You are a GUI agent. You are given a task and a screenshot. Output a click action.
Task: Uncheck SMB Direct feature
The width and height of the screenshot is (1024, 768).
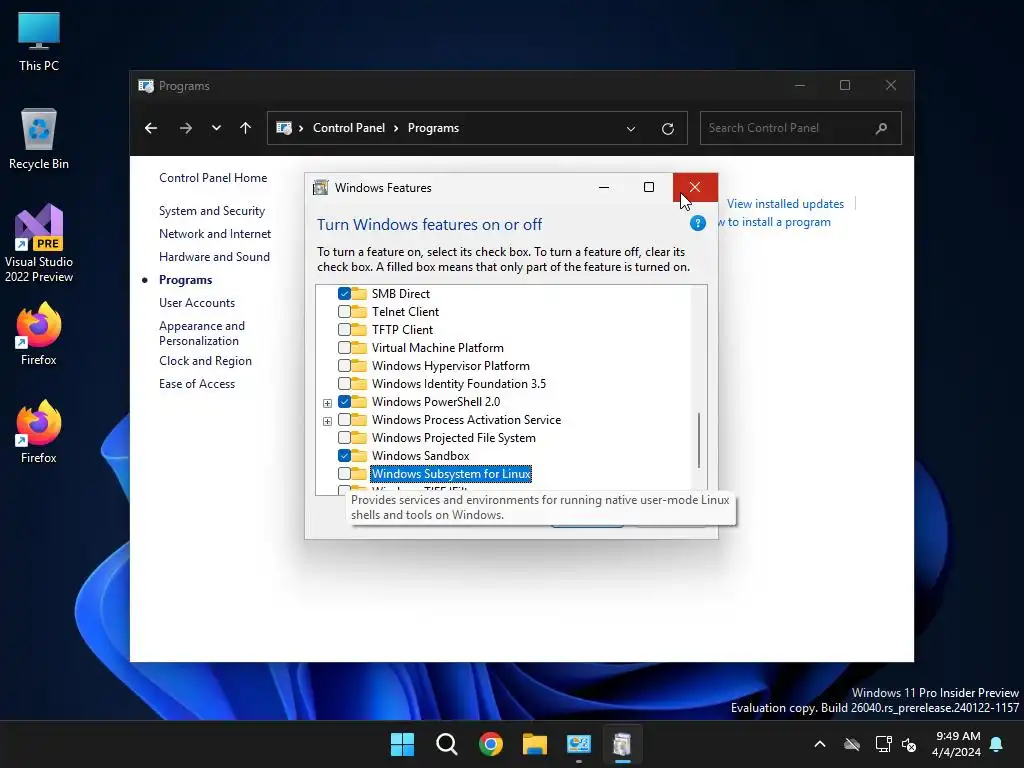[x=344, y=294]
